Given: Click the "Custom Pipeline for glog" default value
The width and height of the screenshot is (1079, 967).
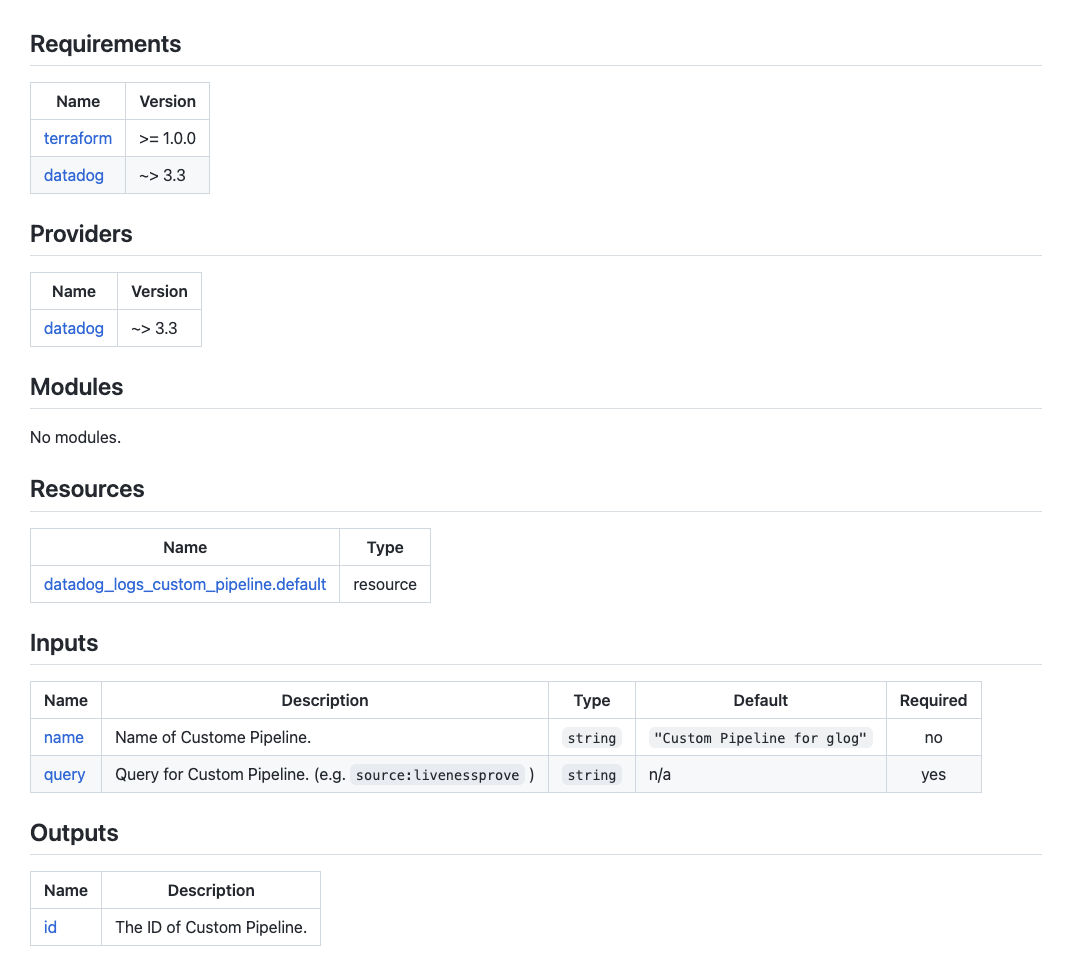Looking at the screenshot, I should [761, 738].
